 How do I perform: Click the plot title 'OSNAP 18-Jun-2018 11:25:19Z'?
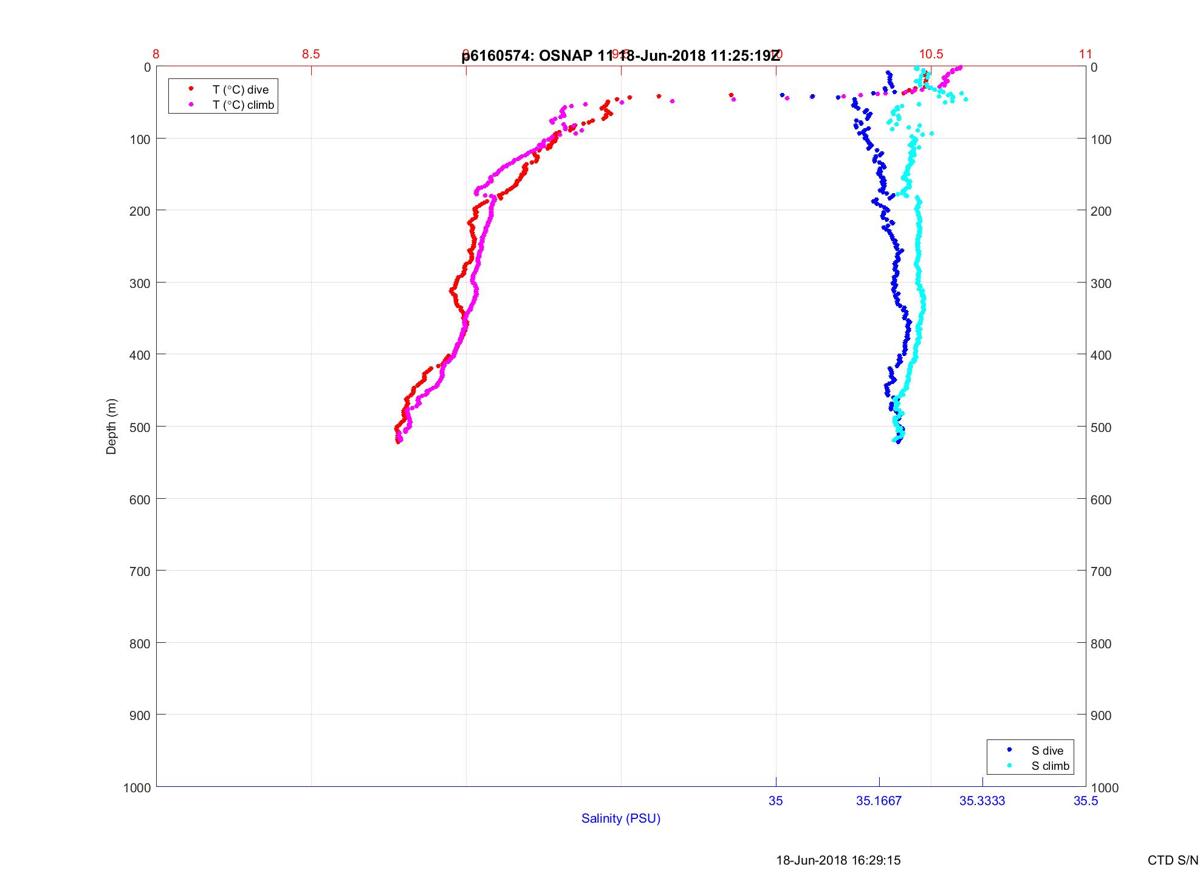(621, 55)
